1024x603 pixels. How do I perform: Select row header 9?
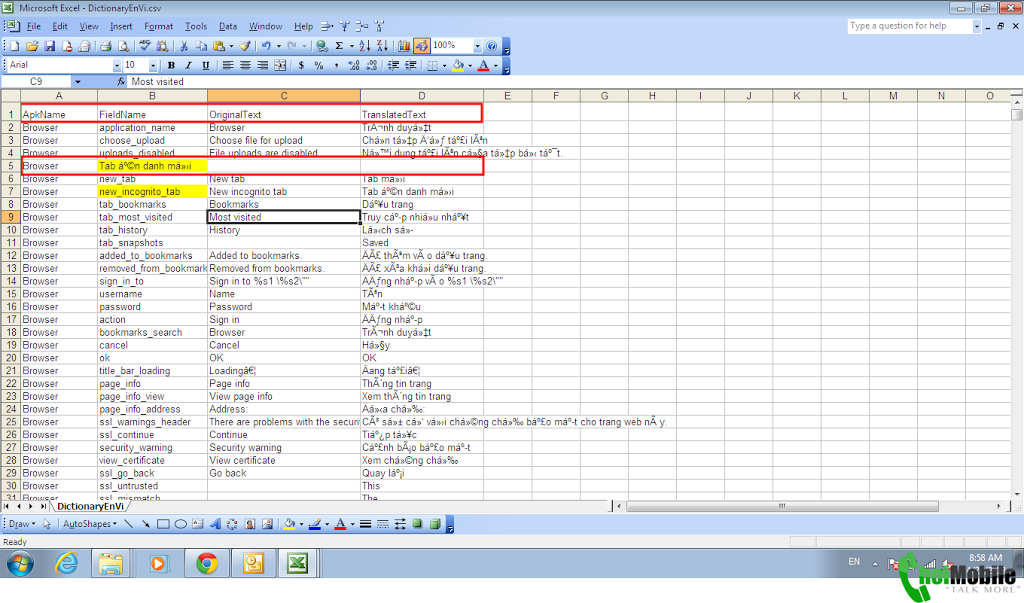pos(10,217)
